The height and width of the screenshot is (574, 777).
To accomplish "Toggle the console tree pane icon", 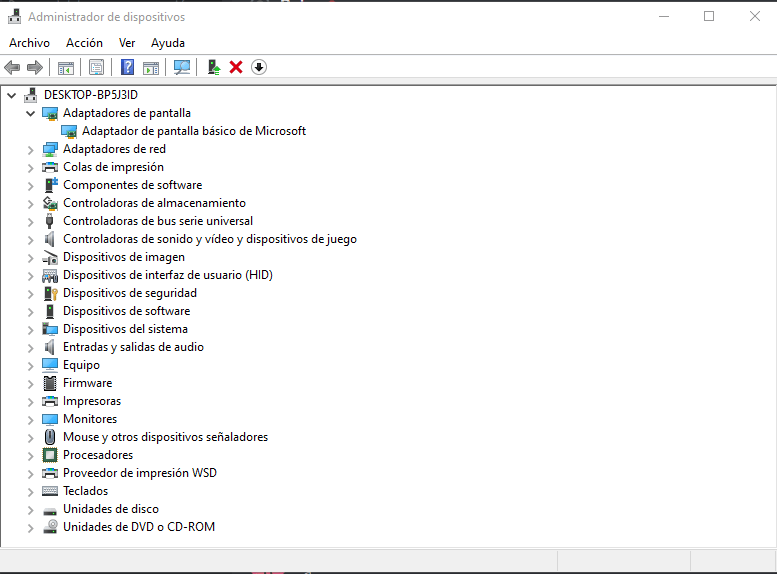I will (66, 67).
